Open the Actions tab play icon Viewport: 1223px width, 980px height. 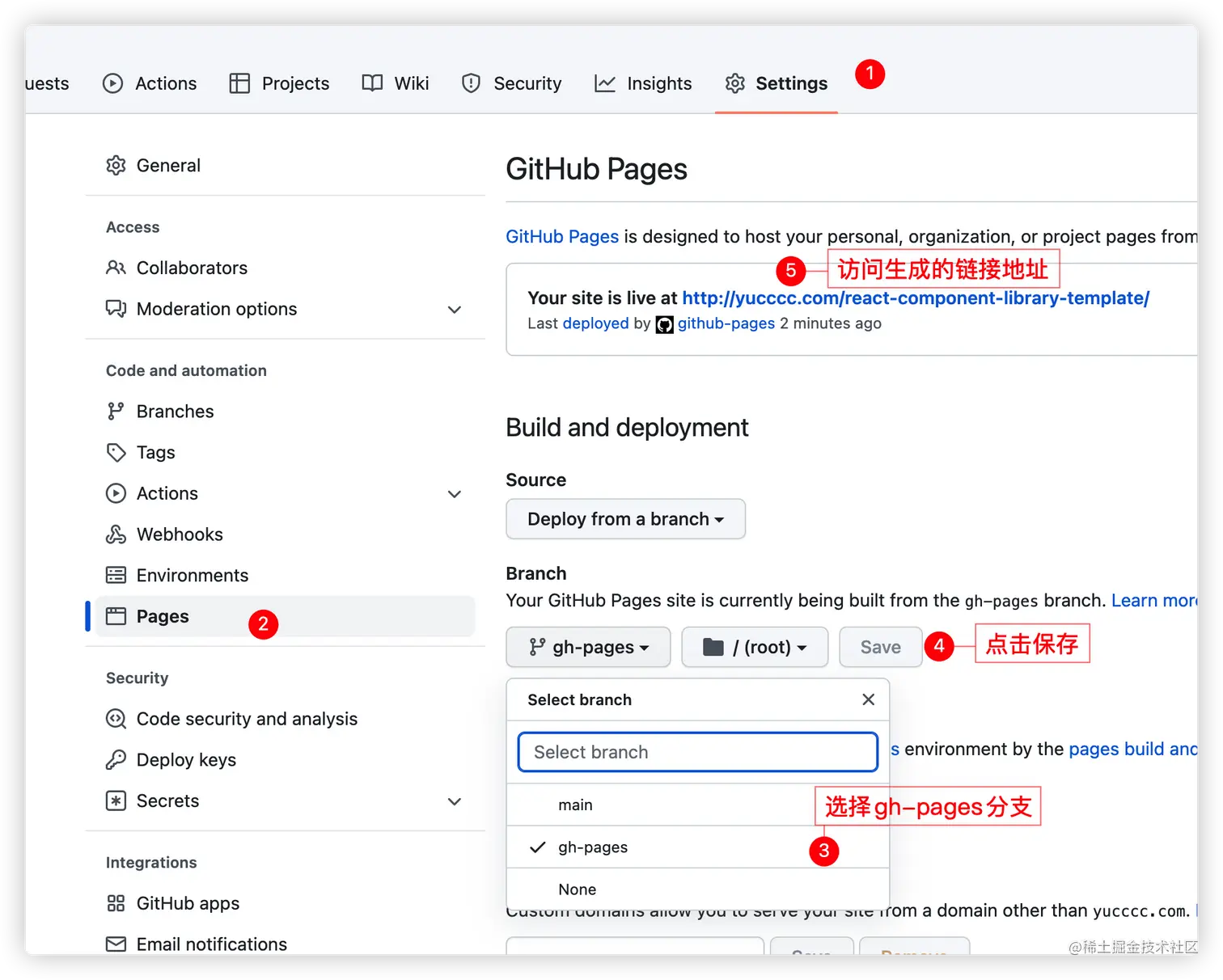pos(113,83)
